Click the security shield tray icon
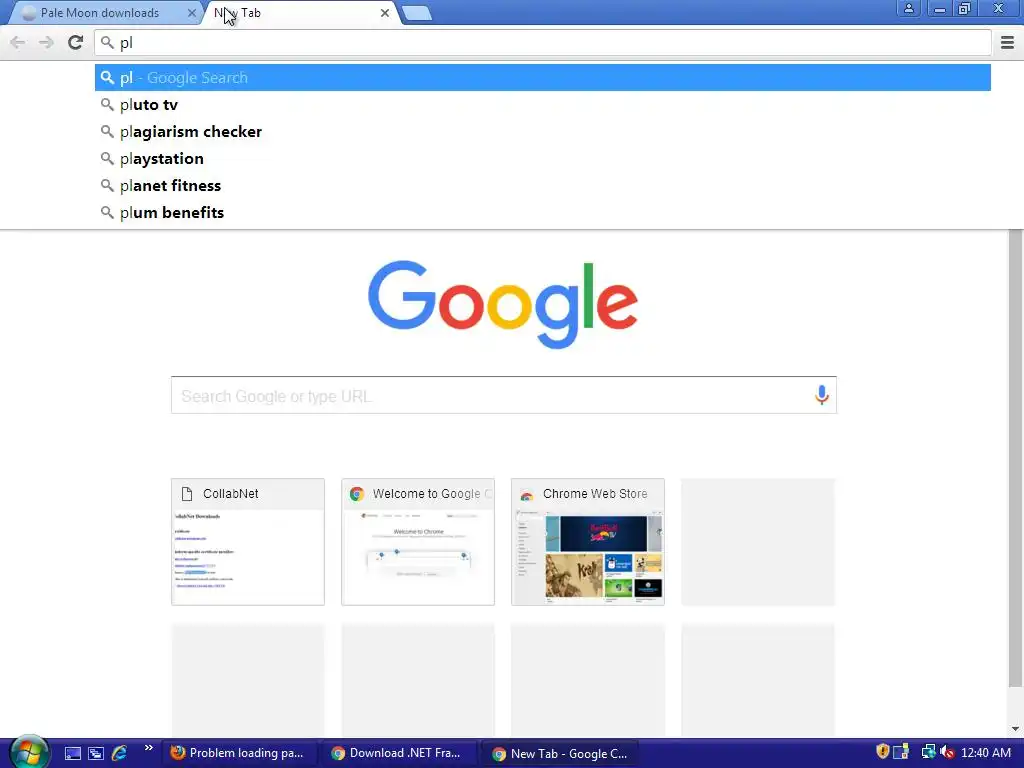Screen dimensions: 1024x768 tap(882, 752)
